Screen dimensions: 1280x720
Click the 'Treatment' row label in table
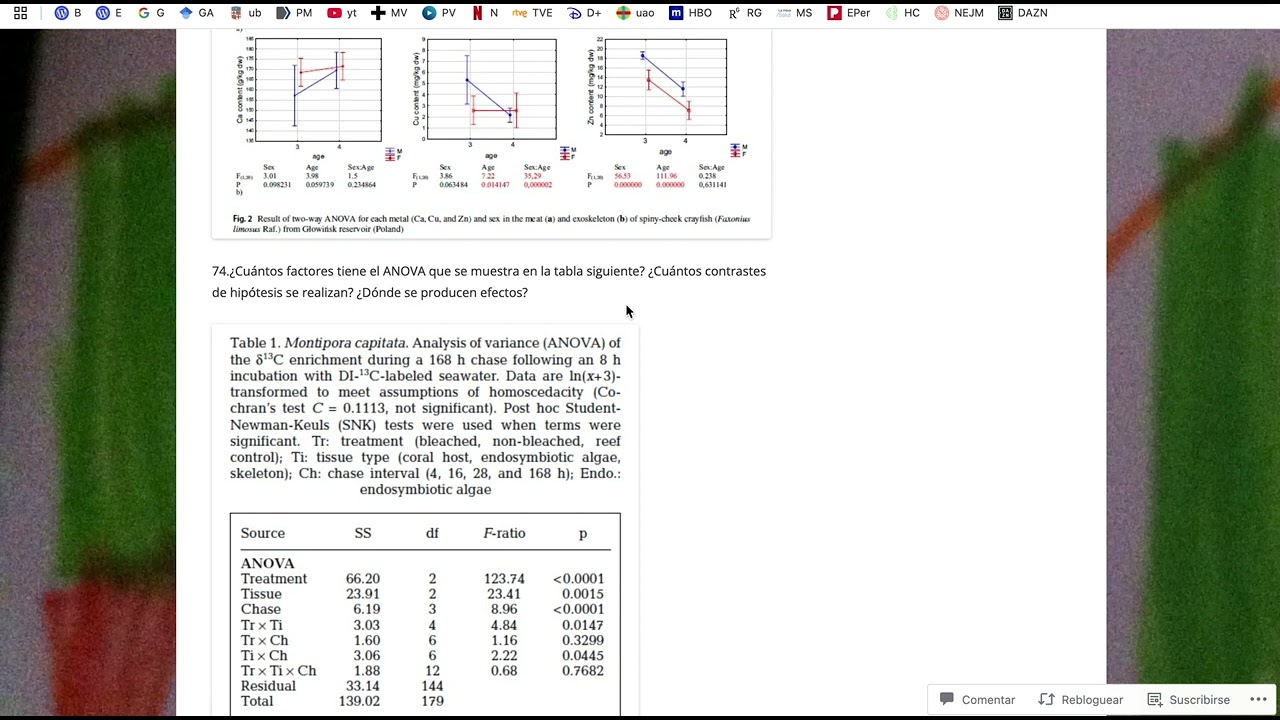(x=274, y=579)
